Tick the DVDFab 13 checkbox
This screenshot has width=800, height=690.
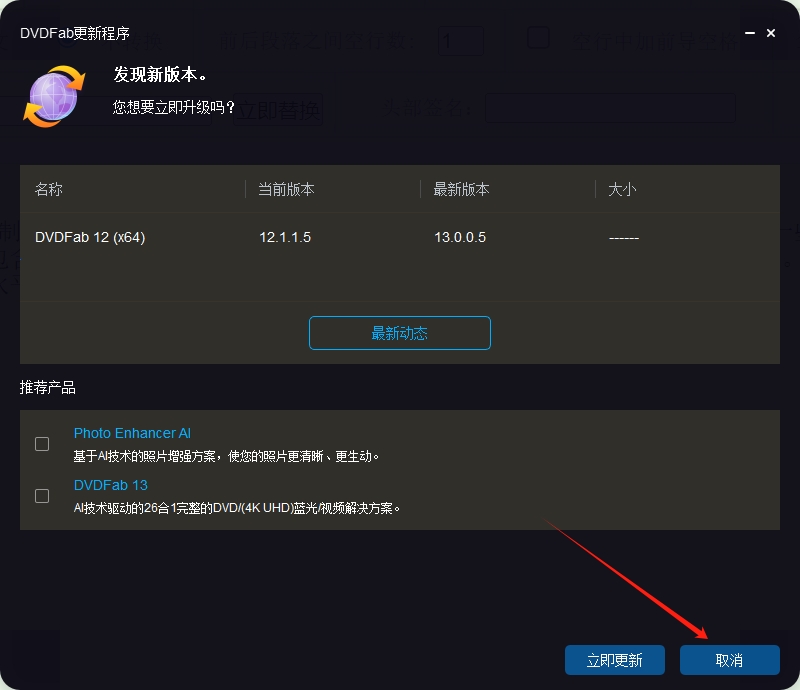click(x=42, y=496)
